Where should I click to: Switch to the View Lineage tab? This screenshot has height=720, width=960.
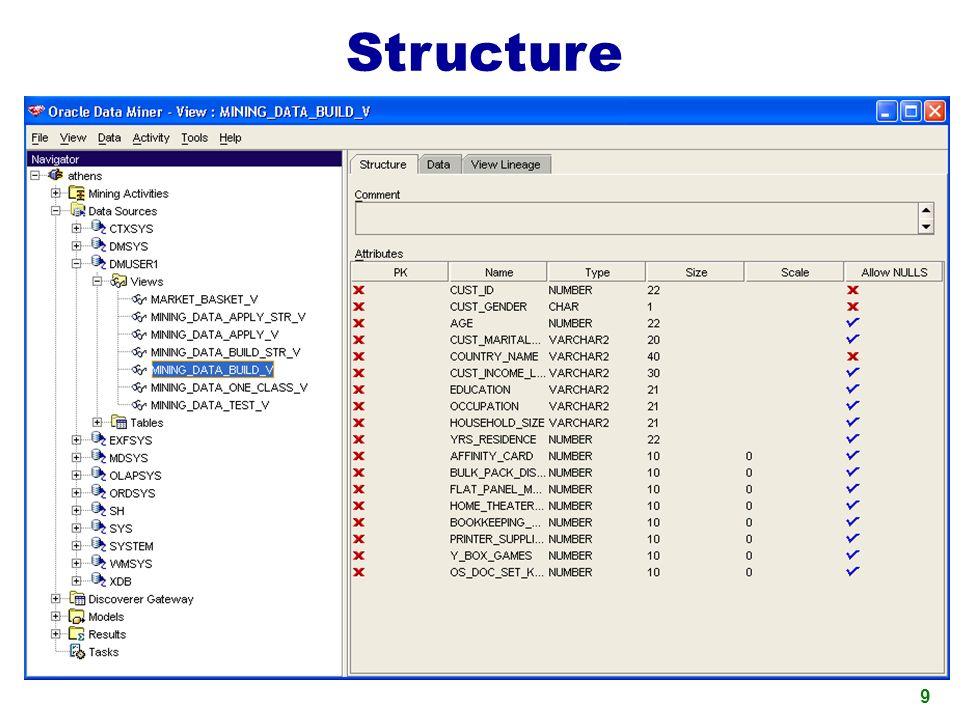pyautogui.click(x=506, y=165)
